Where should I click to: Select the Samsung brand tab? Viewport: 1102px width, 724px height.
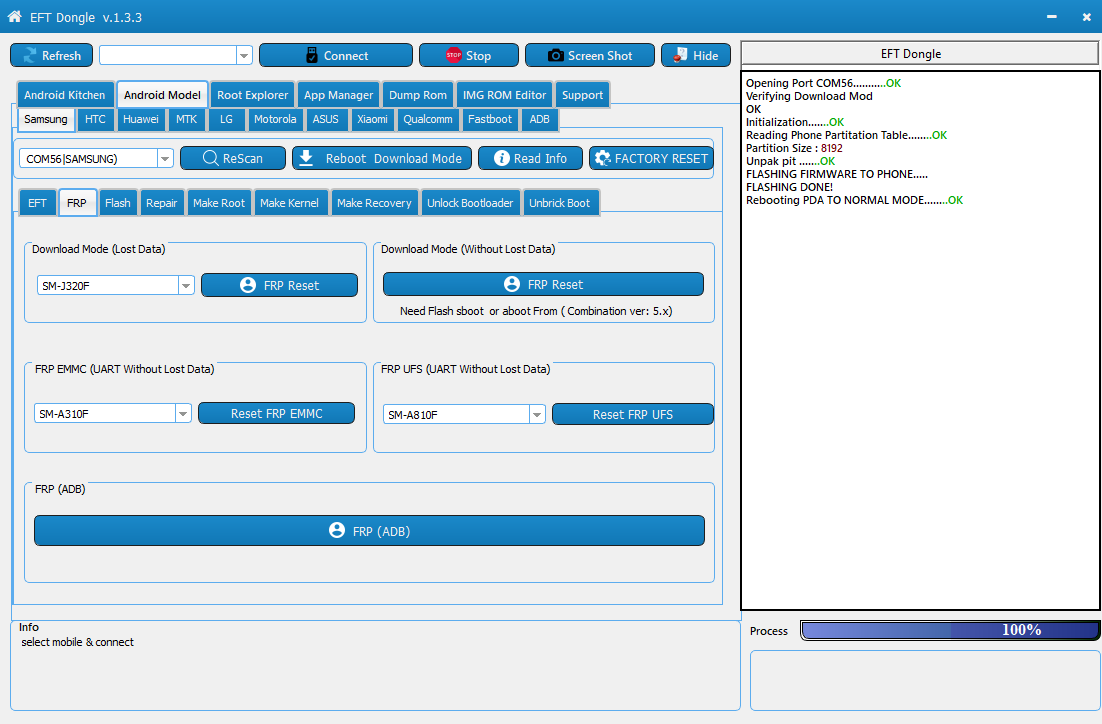pyautogui.click(x=46, y=119)
